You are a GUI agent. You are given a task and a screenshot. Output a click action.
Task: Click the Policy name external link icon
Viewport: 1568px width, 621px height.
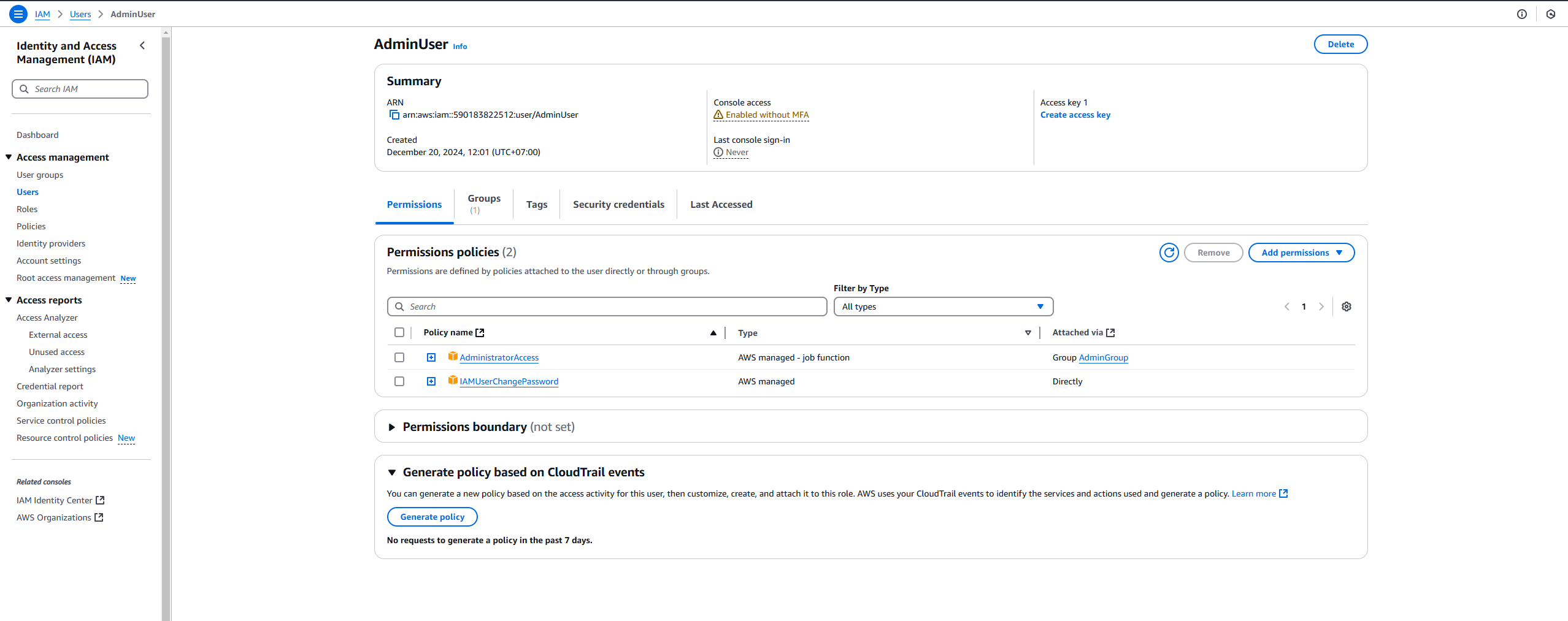click(x=480, y=332)
